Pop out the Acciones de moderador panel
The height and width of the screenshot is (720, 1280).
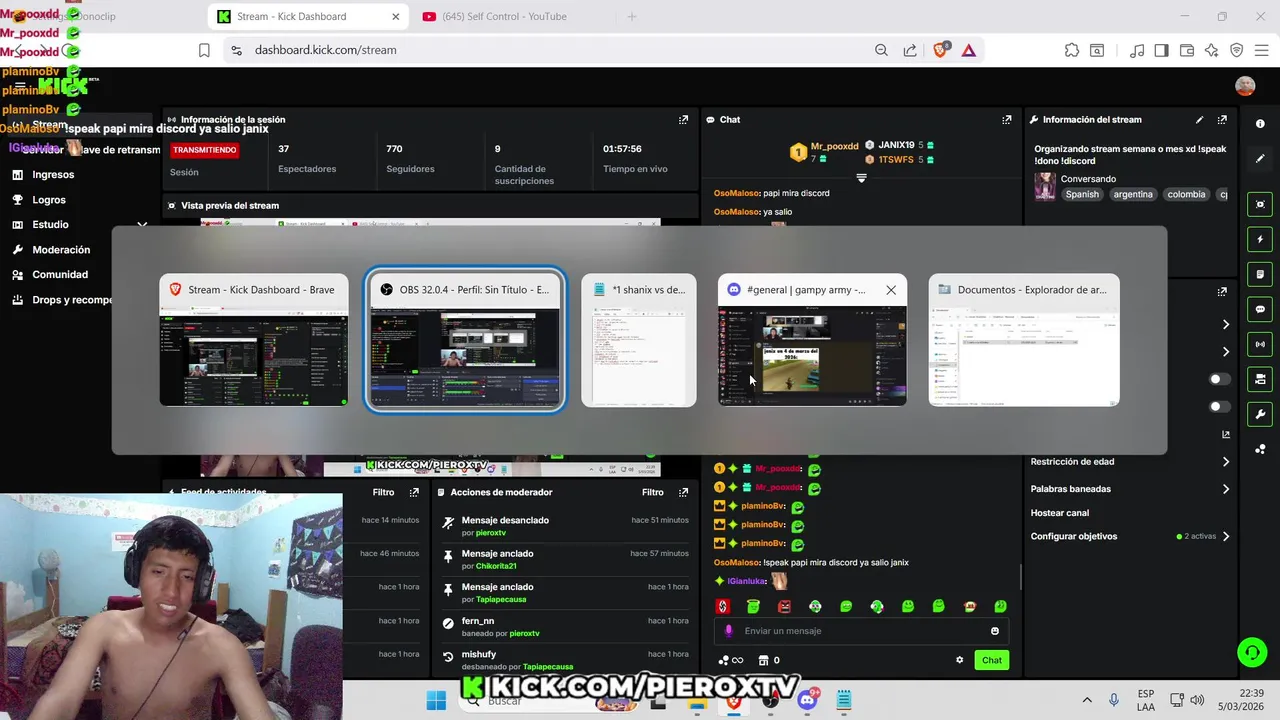[x=683, y=492]
